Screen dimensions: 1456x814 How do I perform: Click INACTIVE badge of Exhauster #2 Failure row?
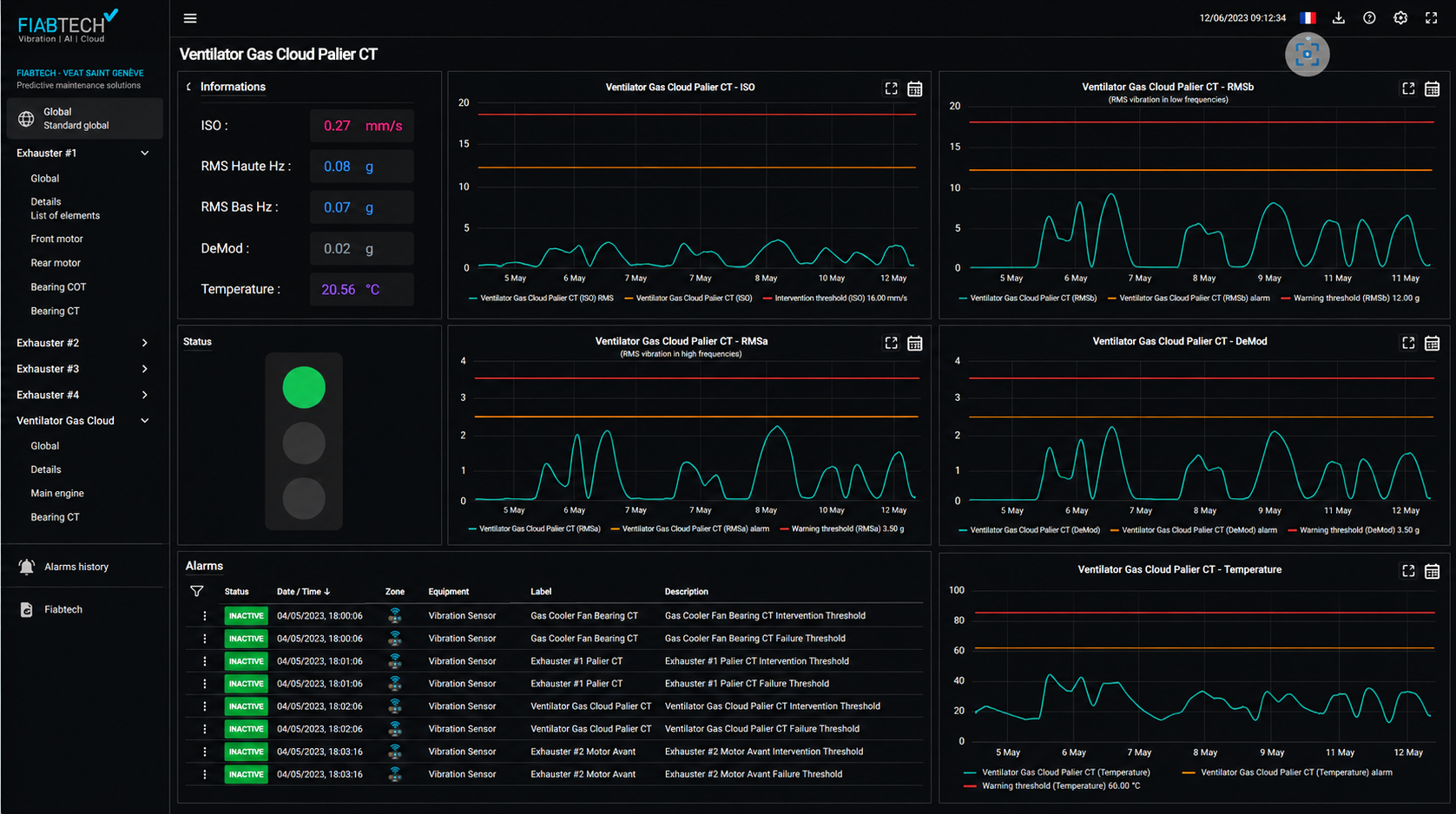tap(246, 774)
